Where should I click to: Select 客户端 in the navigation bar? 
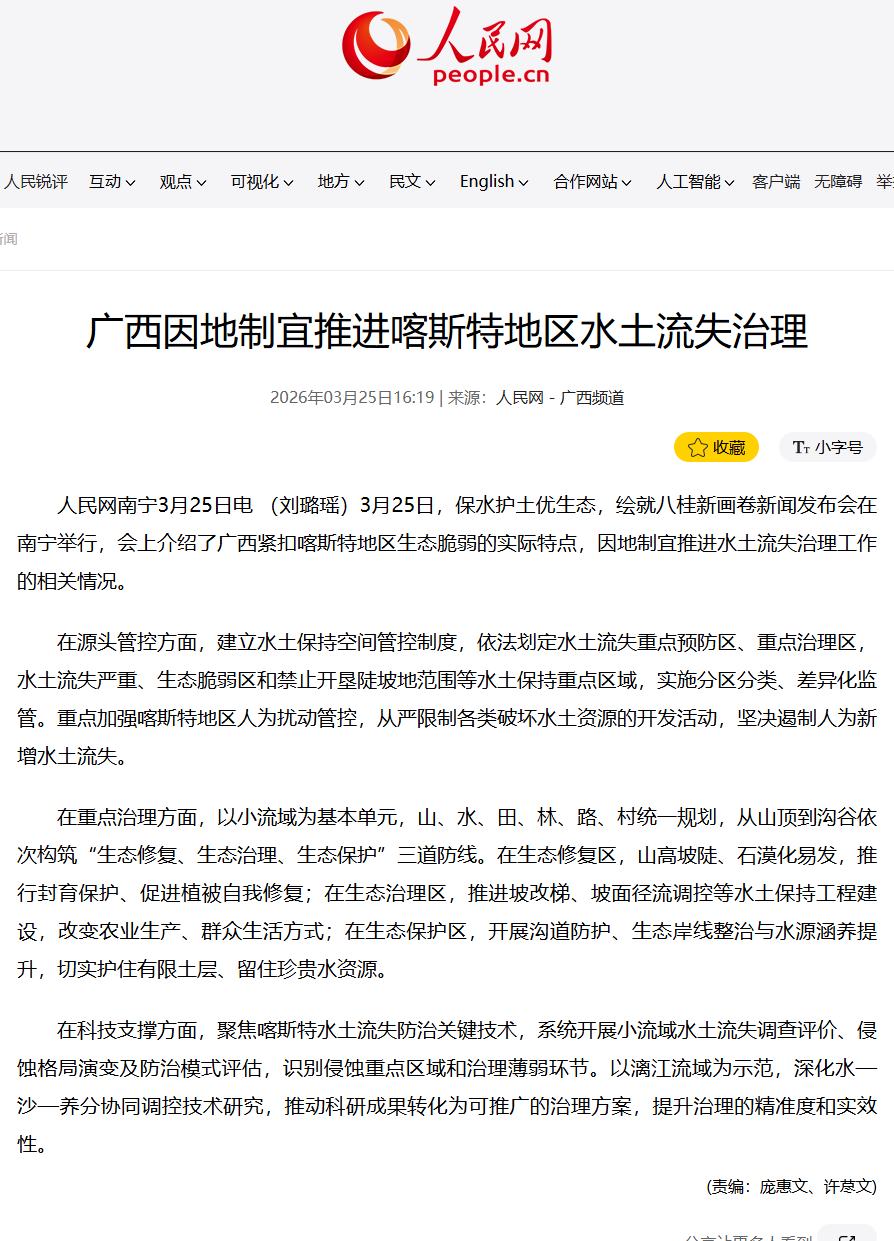[776, 182]
